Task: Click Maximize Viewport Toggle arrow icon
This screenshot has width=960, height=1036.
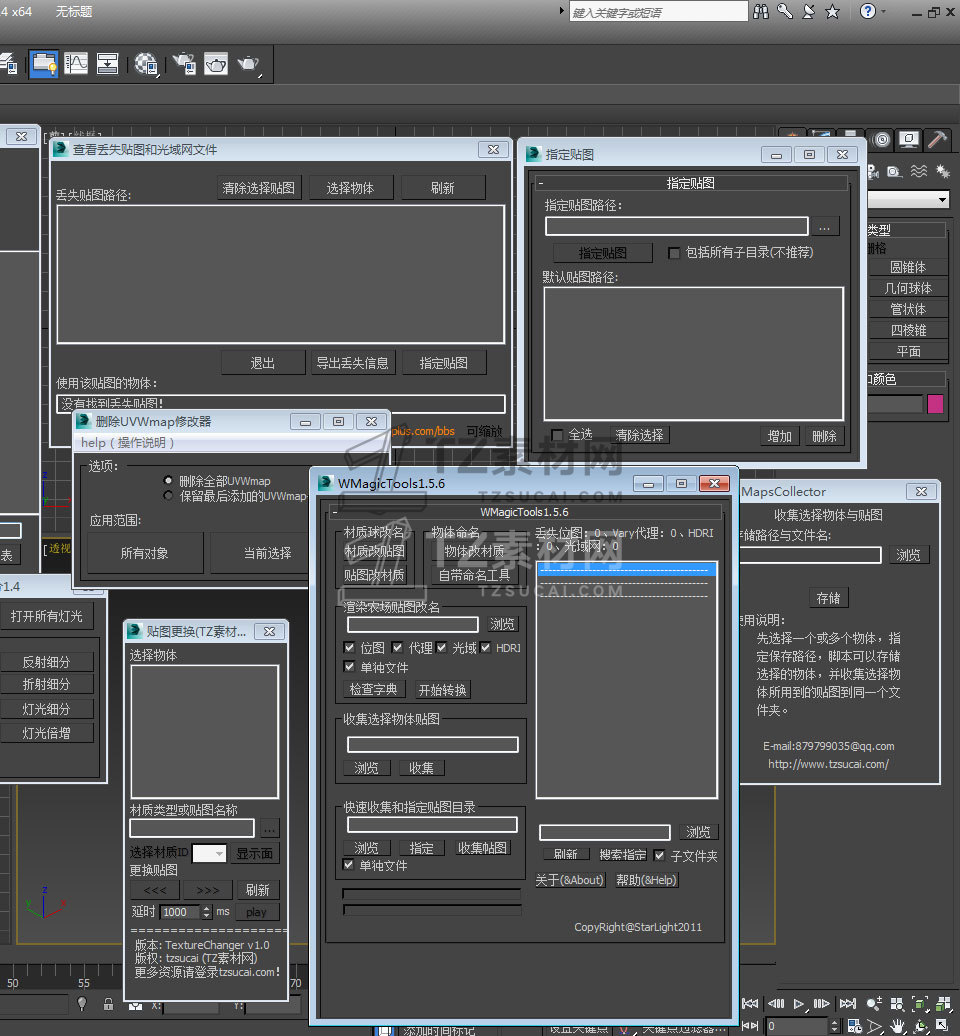Action: [943, 1026]
